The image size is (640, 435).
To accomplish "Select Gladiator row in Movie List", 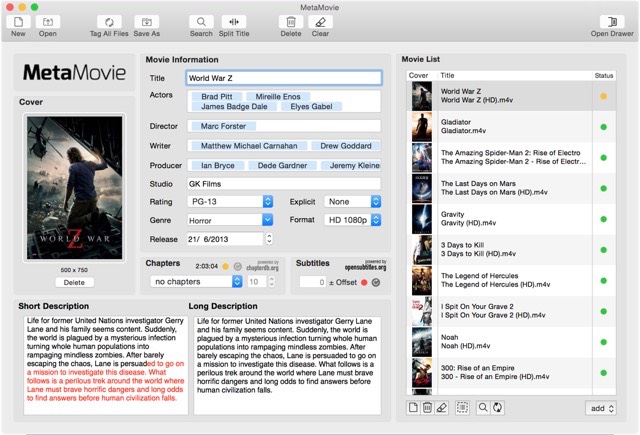I will click(511, 127).
